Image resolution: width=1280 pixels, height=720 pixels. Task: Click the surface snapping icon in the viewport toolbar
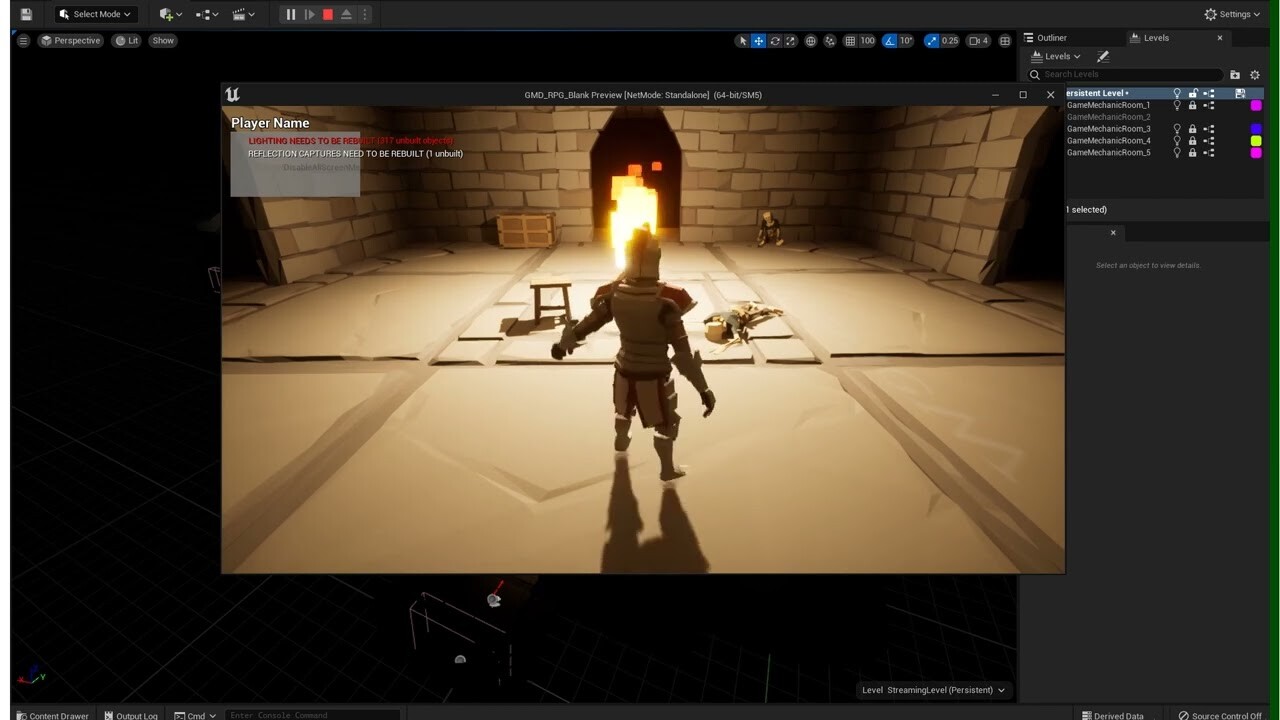coord(829,41)
